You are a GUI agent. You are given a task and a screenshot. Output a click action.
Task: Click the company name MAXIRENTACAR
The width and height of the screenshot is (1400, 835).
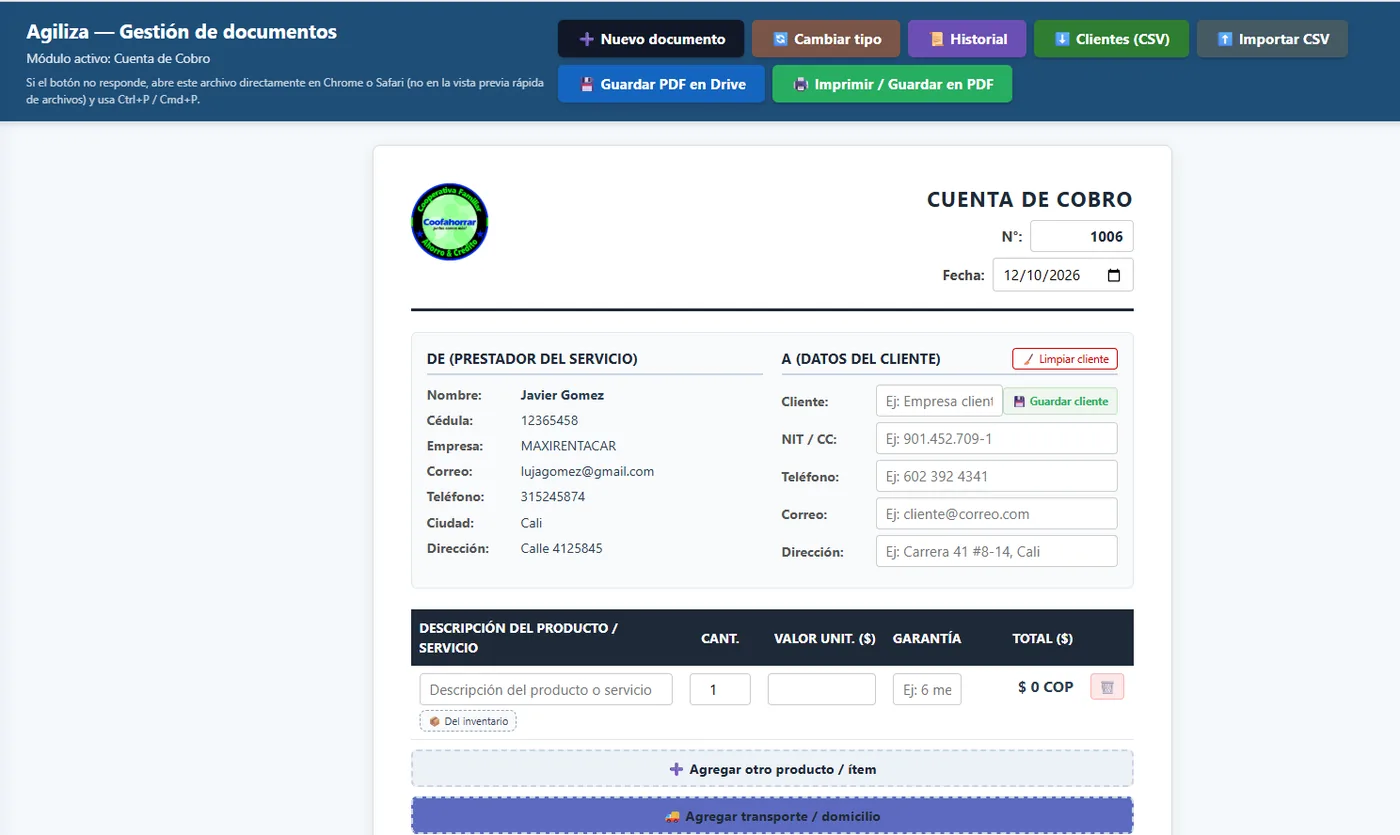(x=568, y=446)
